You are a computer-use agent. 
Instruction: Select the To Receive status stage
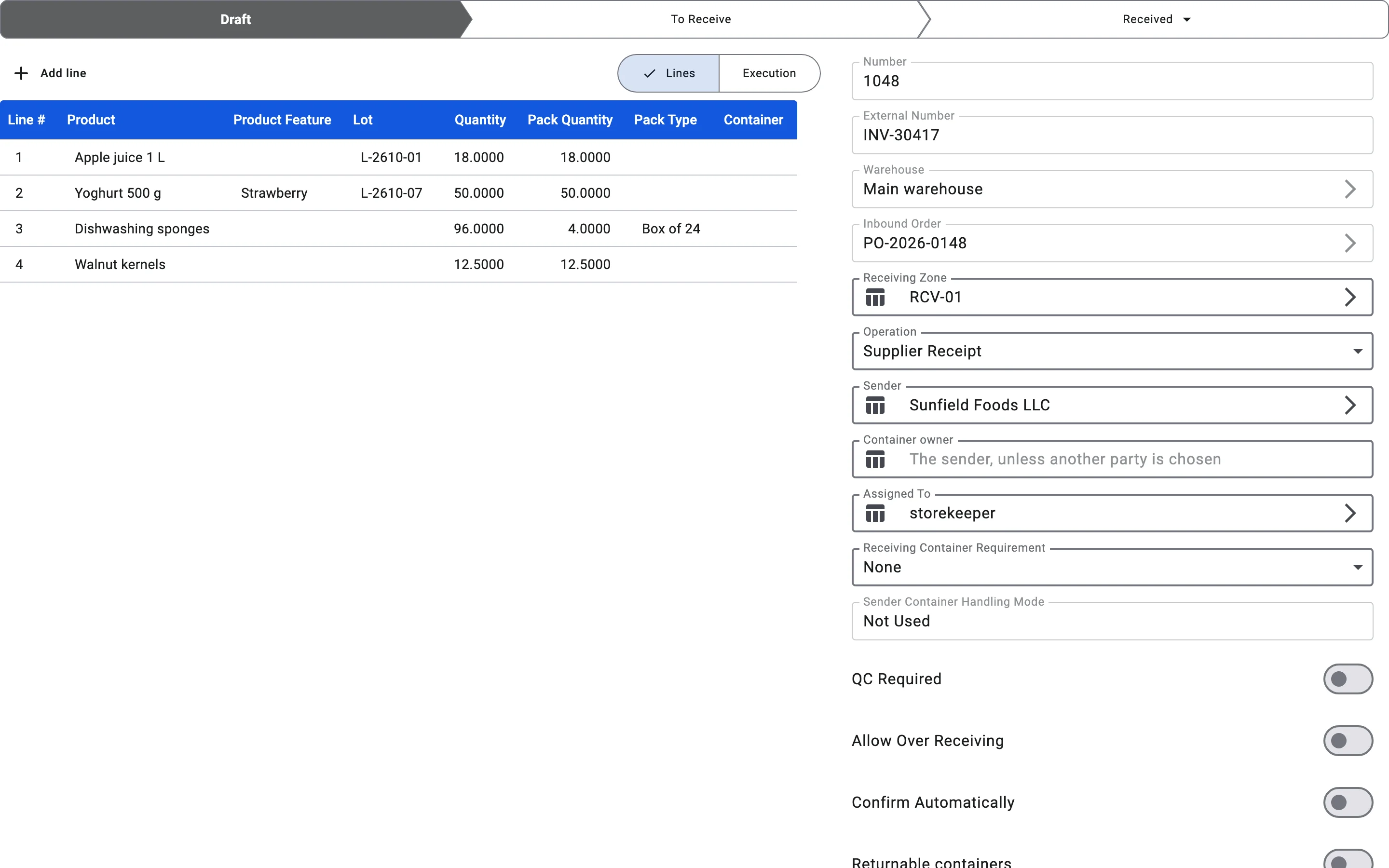(x=700, y=19)
